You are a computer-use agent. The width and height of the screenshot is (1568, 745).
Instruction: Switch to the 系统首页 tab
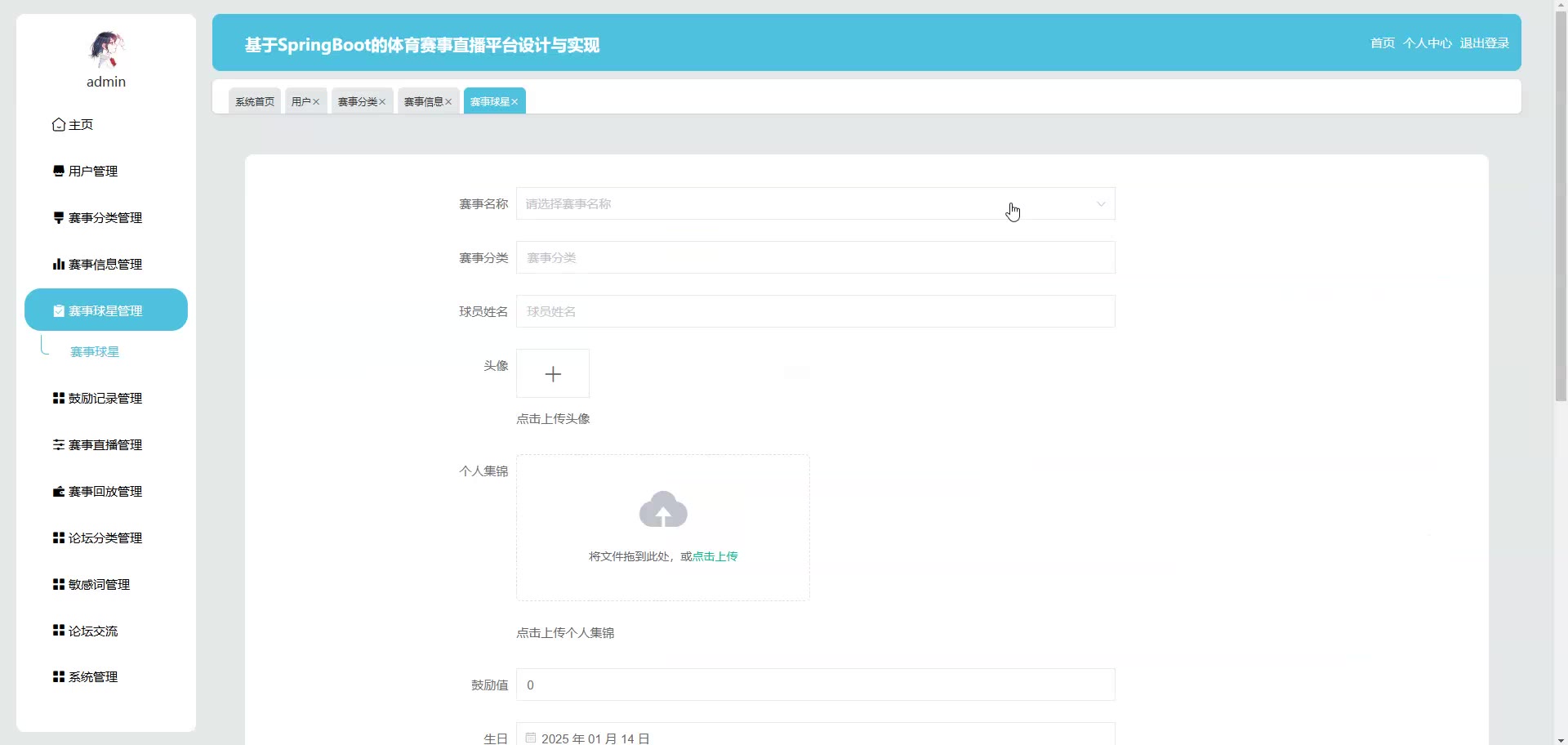255,102
